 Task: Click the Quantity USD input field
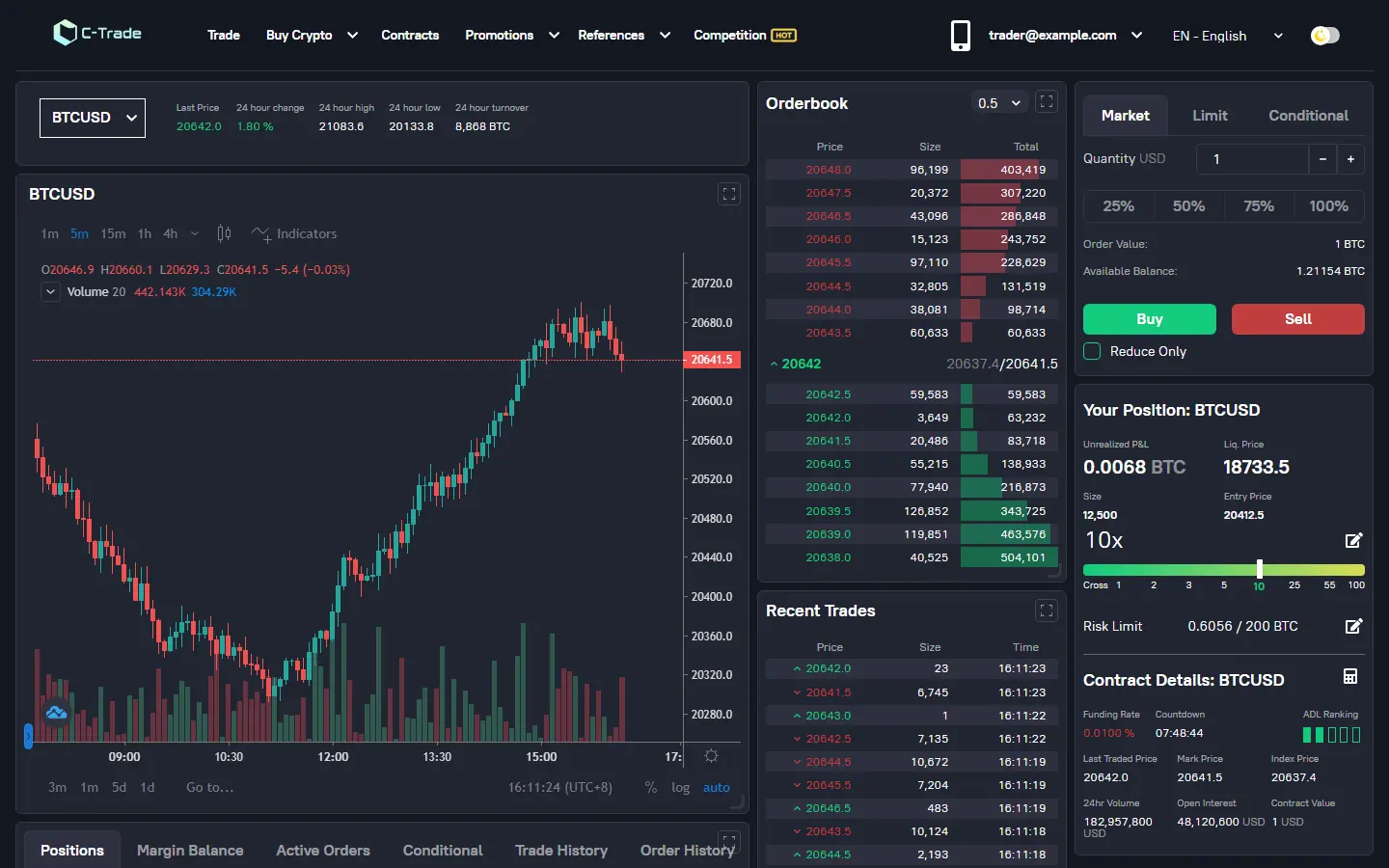pyautogui.click(x=1252, y=159)
